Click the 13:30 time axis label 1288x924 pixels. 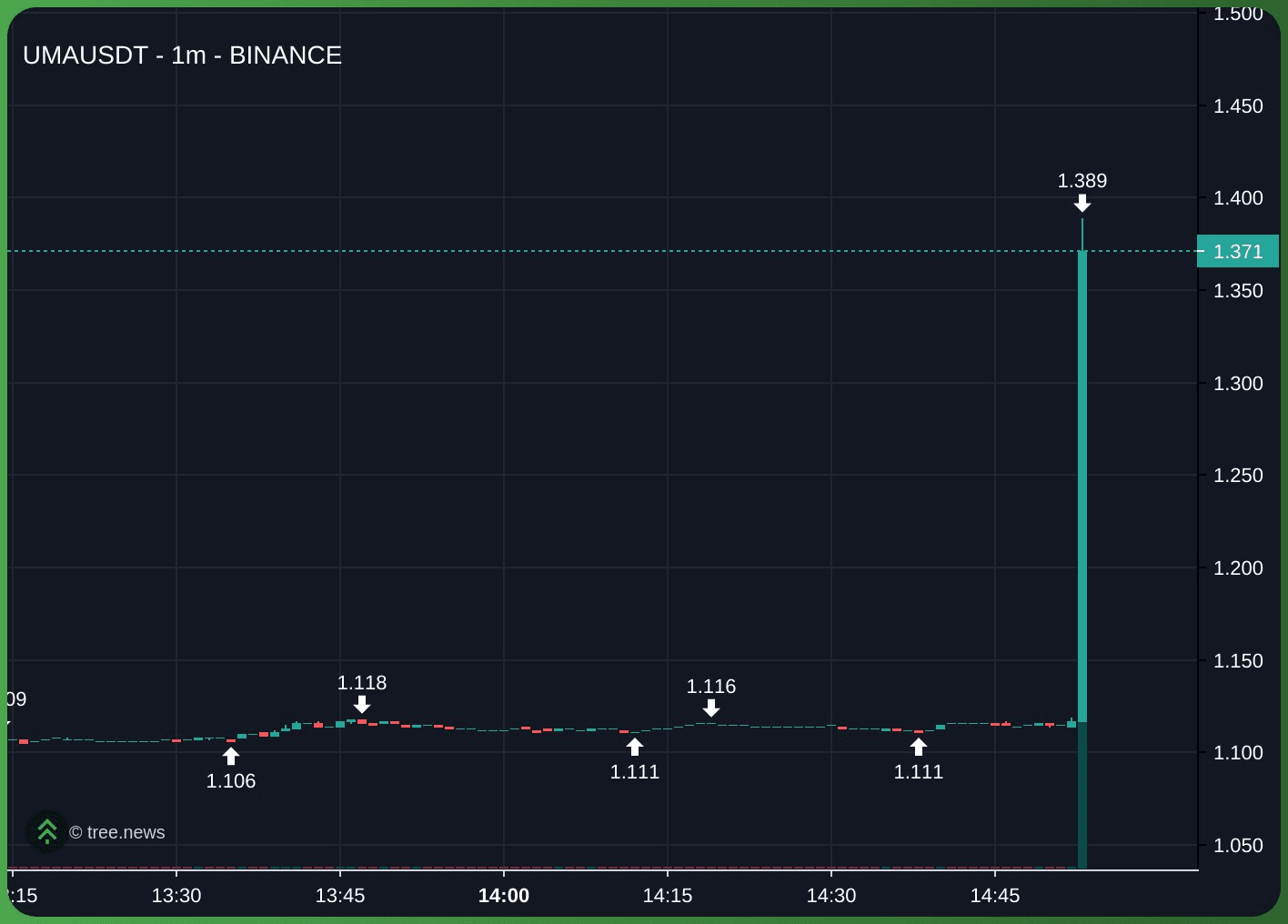pos(176,896)
